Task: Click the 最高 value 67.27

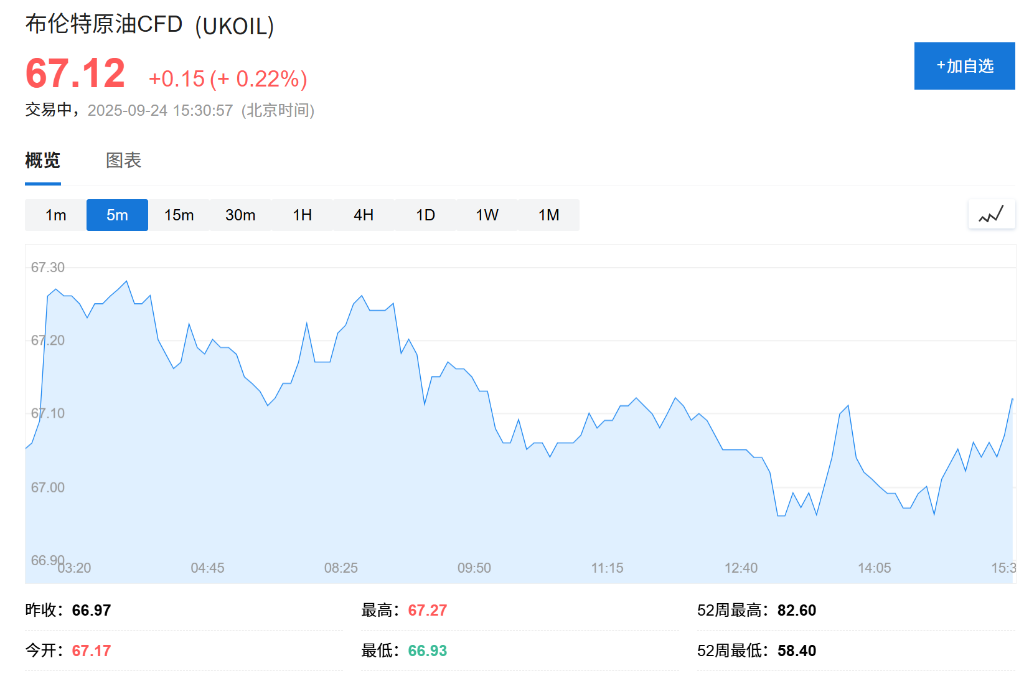Action: [427, 610]
